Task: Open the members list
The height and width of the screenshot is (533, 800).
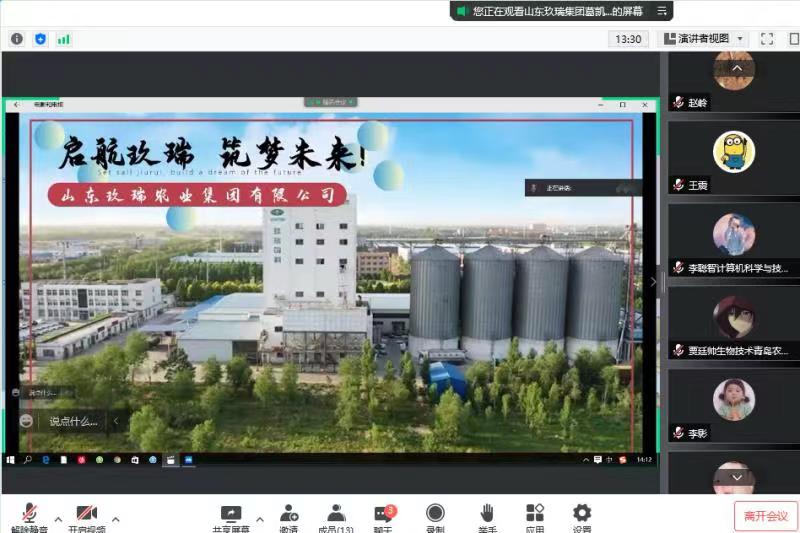Action: pyautogui.click(x=336, y=514)
